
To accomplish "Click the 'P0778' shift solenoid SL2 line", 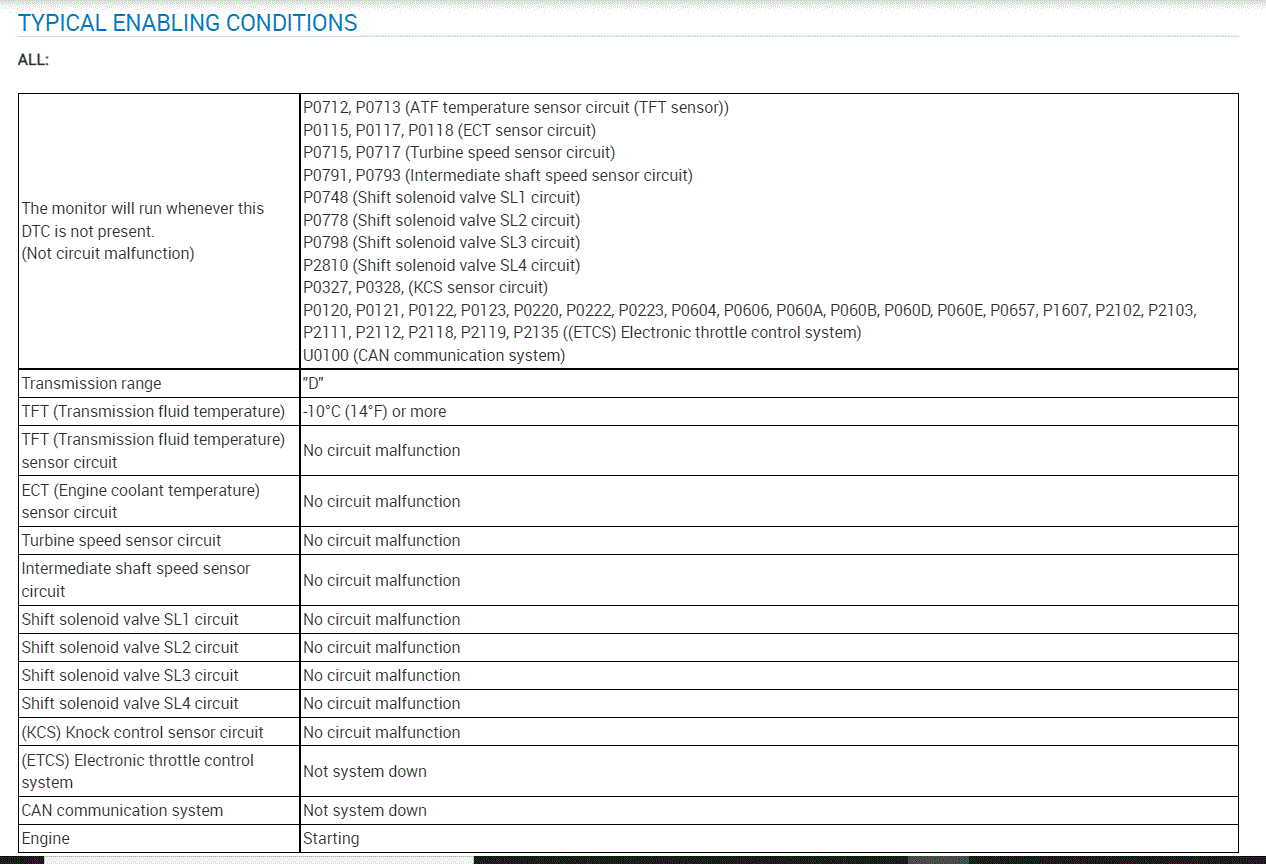I will coord(441,220).
